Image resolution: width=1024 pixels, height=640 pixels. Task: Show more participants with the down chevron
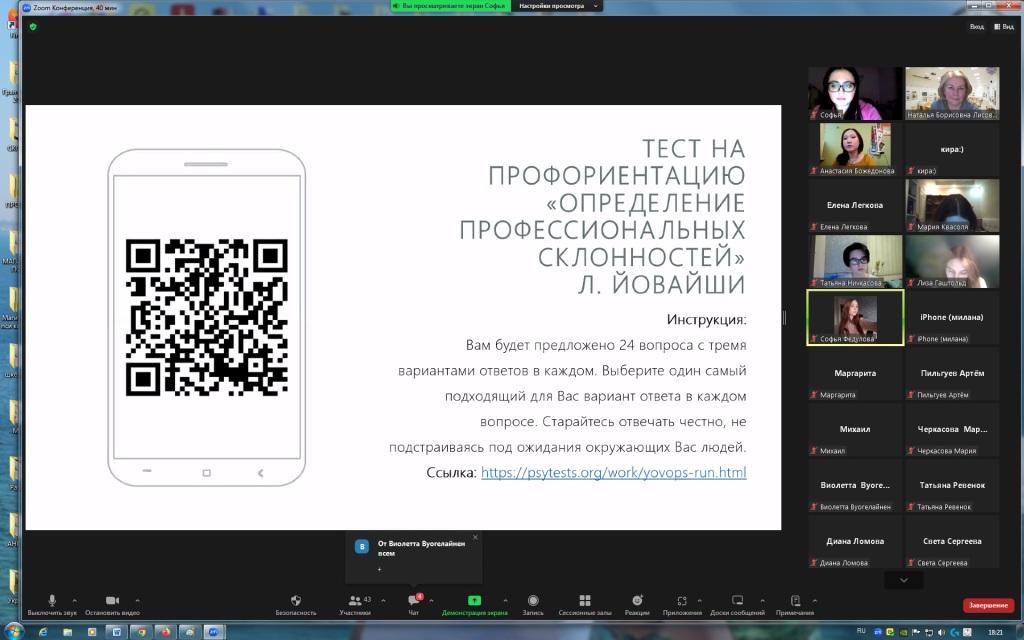coord(903,580)
